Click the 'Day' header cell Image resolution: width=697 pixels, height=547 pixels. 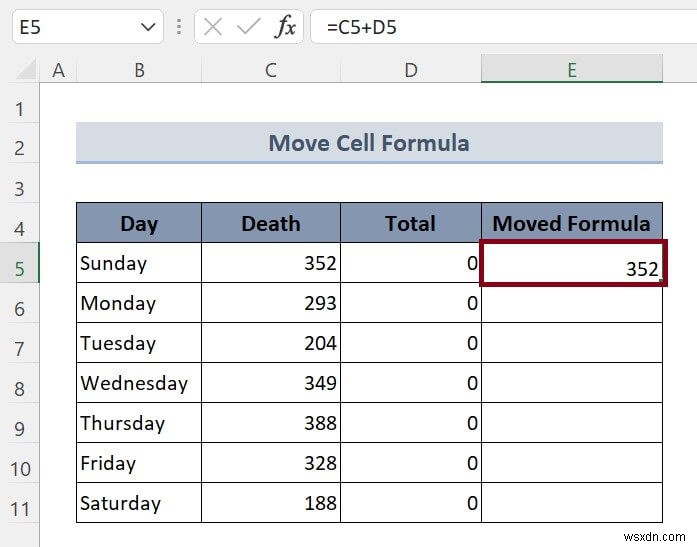139,223
